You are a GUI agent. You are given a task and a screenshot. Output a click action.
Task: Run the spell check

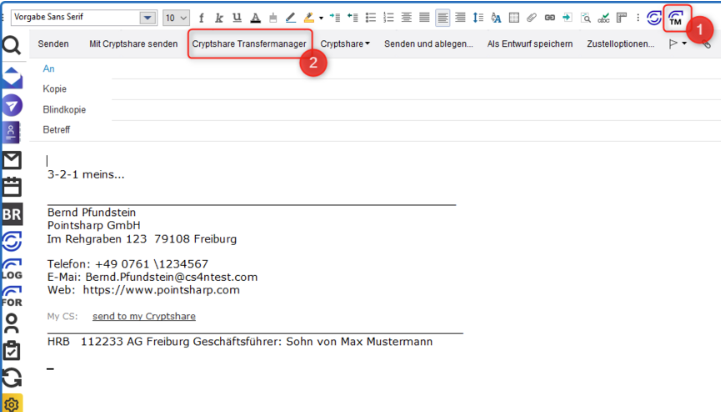point(604,18)
